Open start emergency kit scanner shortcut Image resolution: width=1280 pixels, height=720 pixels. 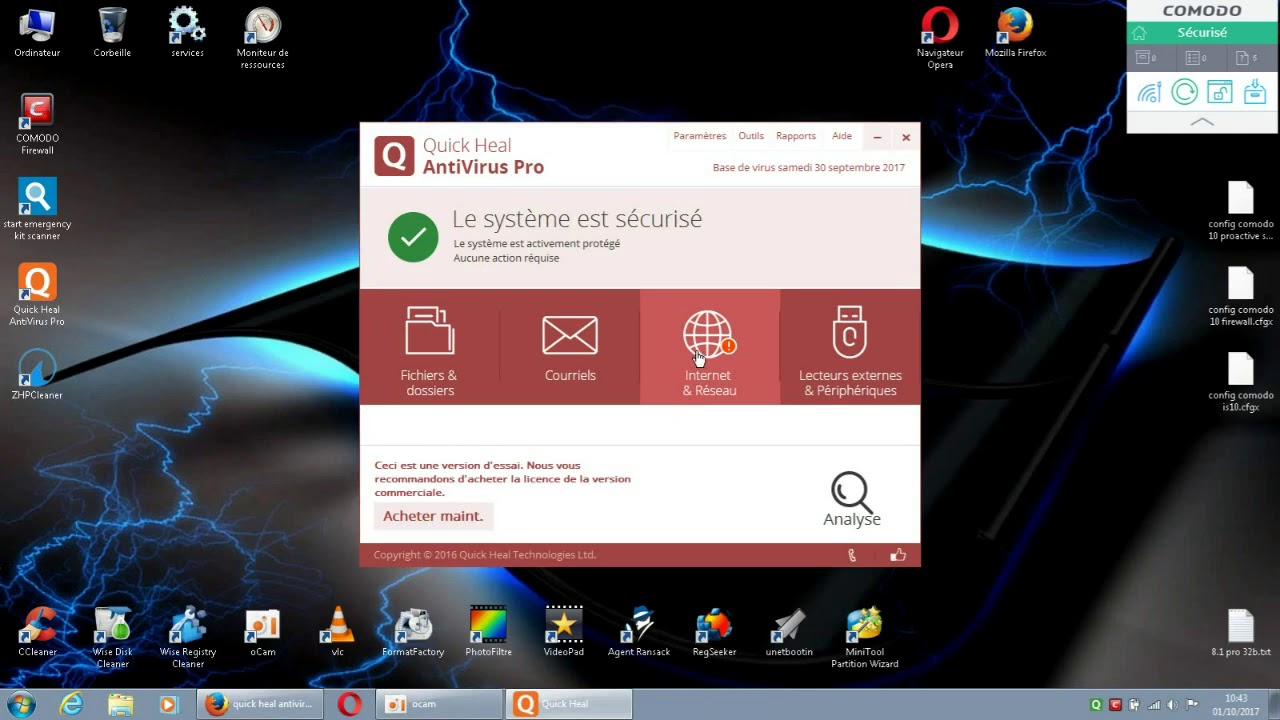point(37,210)
